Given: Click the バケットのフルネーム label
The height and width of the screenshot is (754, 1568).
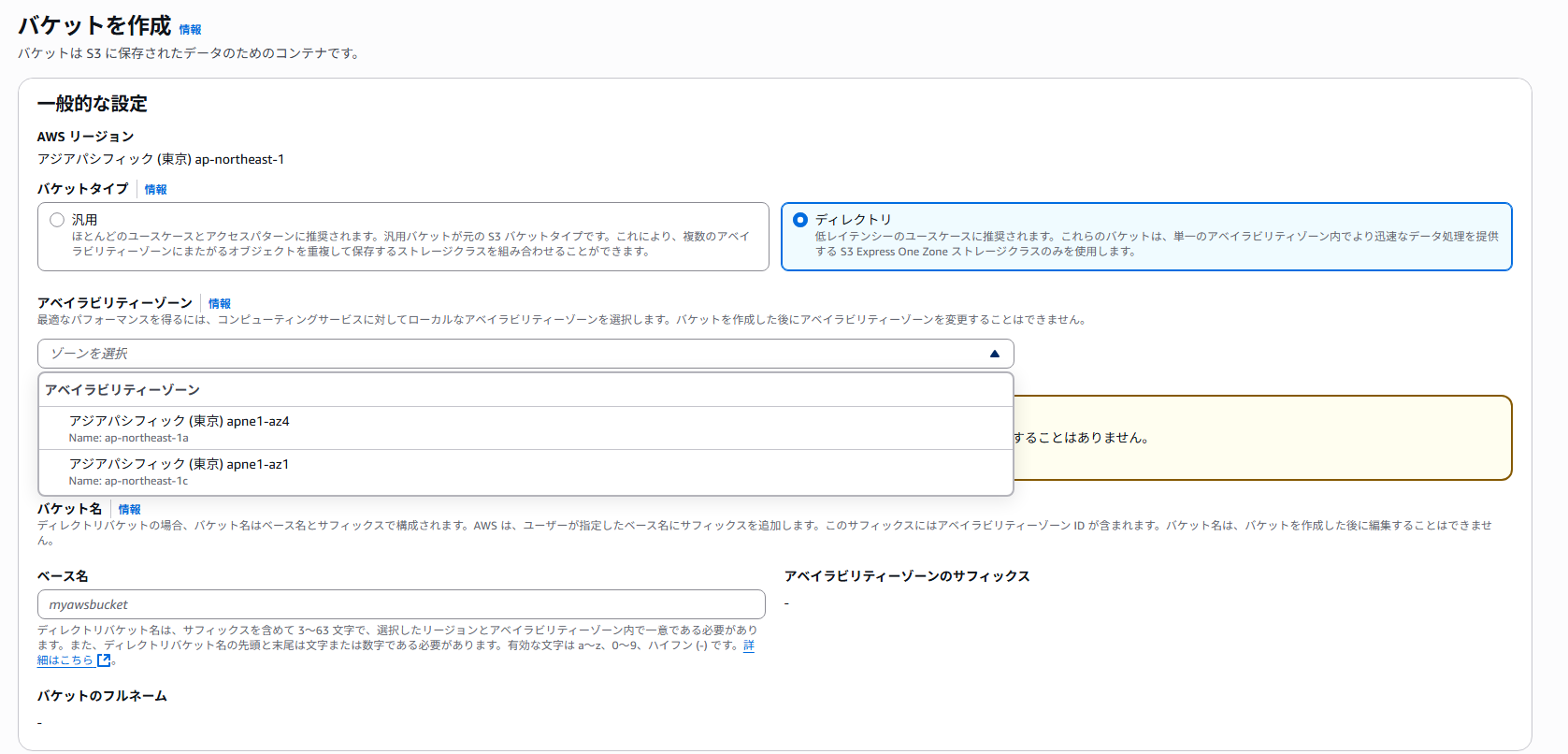Looking at the screenshot, I should tap(102, 696).
